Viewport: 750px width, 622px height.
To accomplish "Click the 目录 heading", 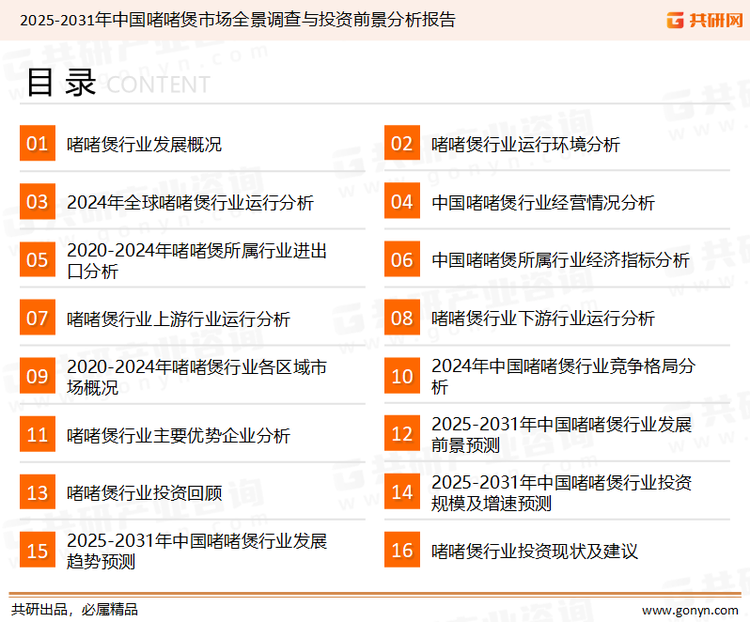I will [61, 82].
